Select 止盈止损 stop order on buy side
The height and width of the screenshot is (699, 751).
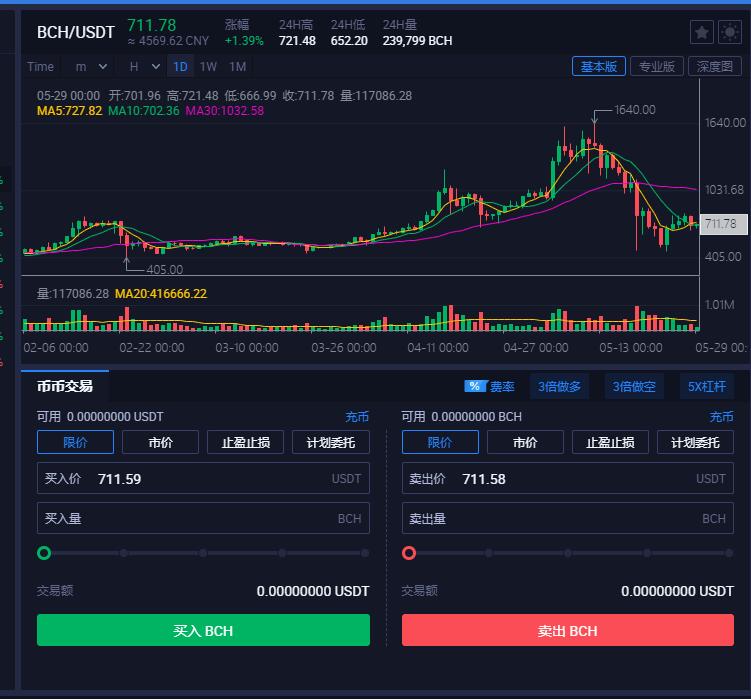pos(246,442)
